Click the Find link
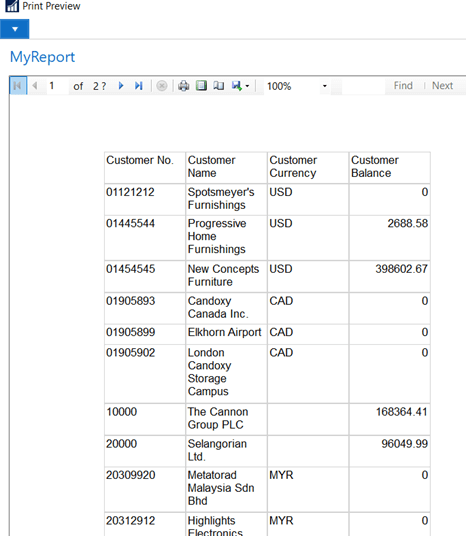The image size is (466, 536). point(403,85)
